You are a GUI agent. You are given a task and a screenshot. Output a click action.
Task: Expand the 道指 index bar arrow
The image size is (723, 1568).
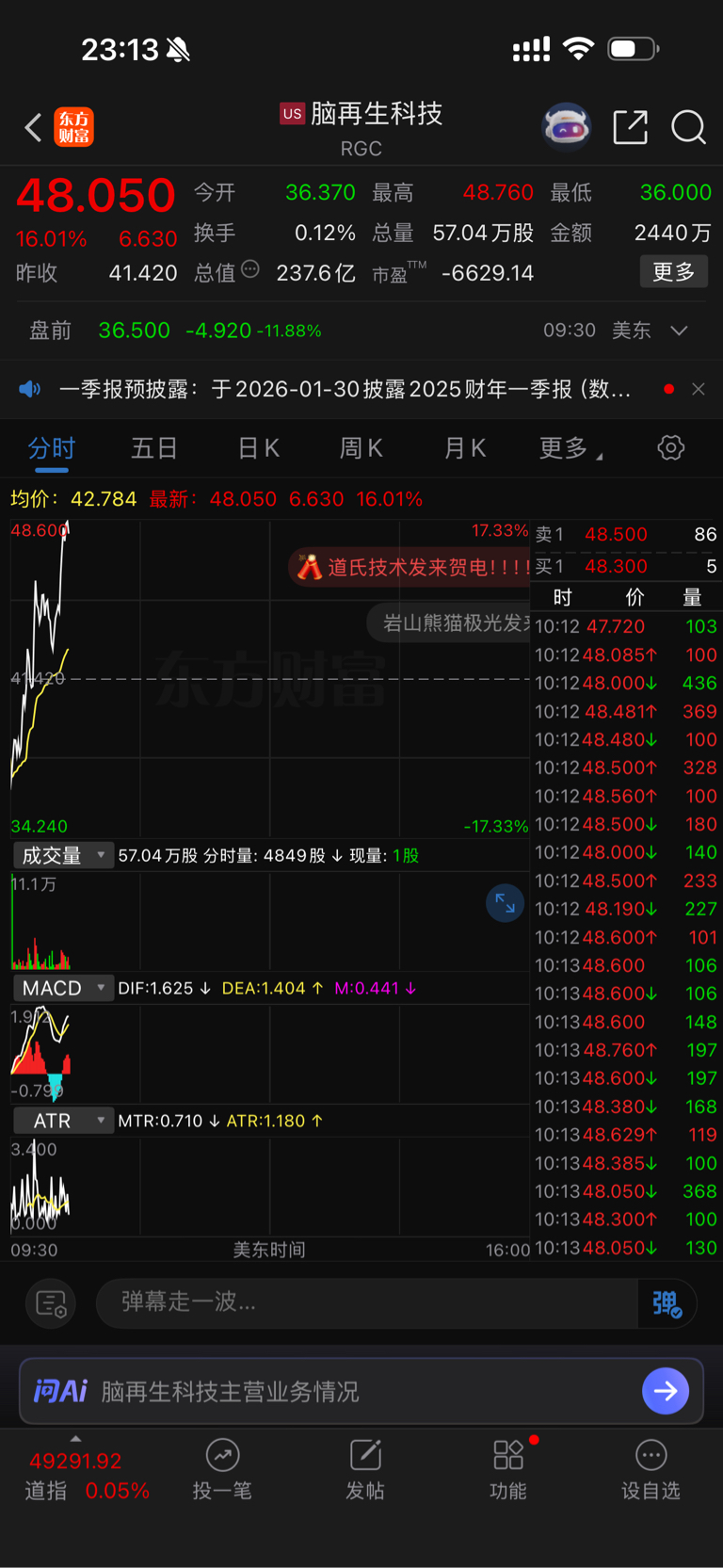click(x=75, y=1438)
